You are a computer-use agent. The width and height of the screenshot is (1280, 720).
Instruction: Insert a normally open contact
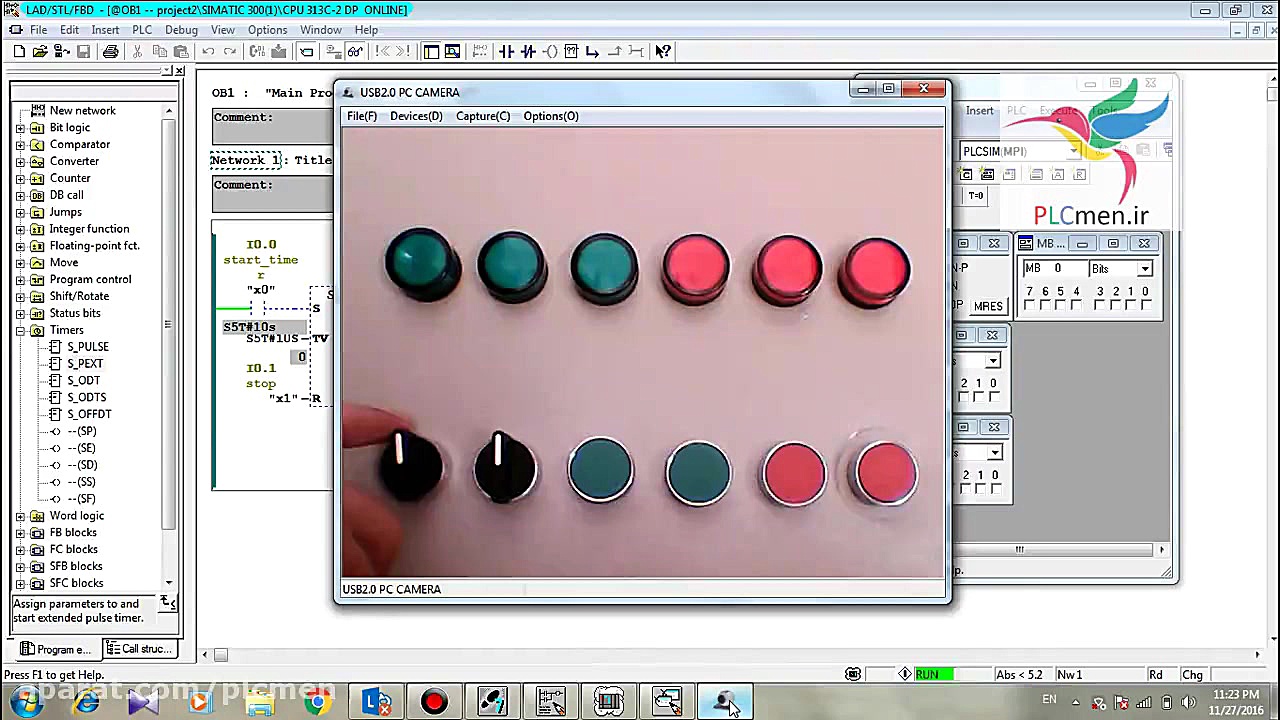[506, 52]
